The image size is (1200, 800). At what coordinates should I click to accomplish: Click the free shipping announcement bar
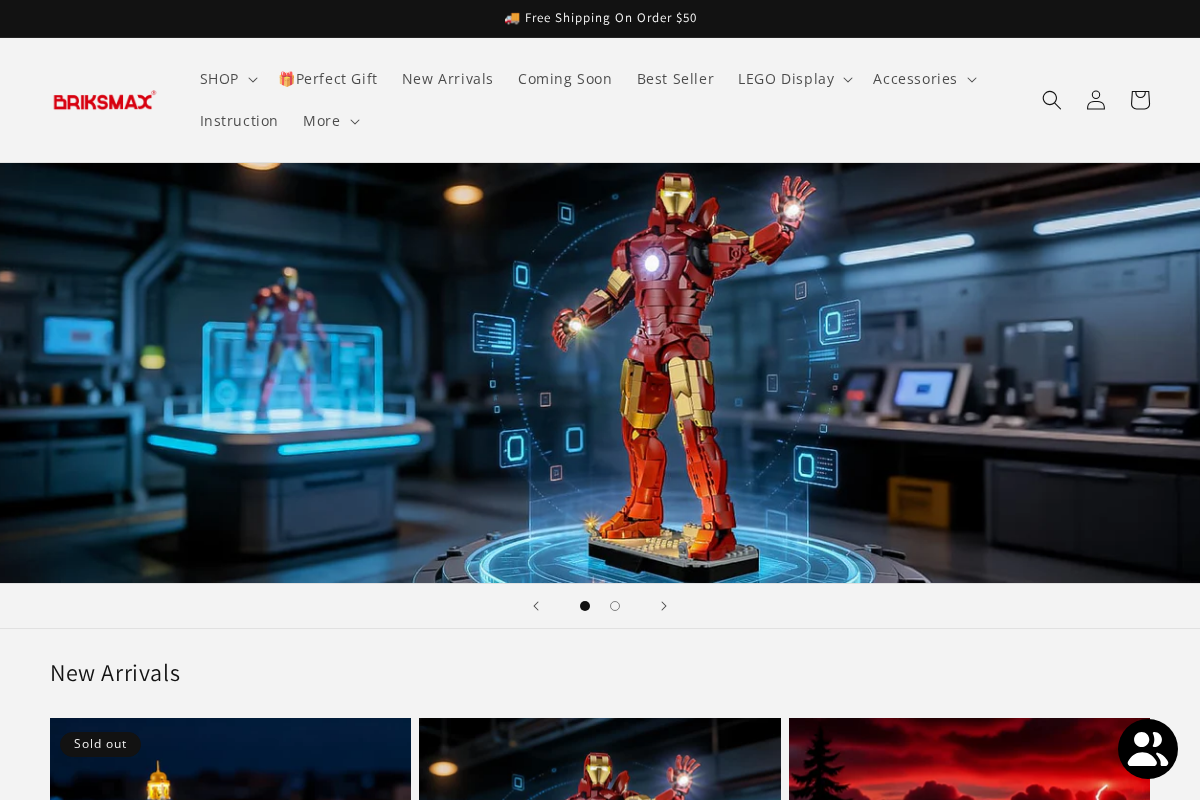(600, 18)
